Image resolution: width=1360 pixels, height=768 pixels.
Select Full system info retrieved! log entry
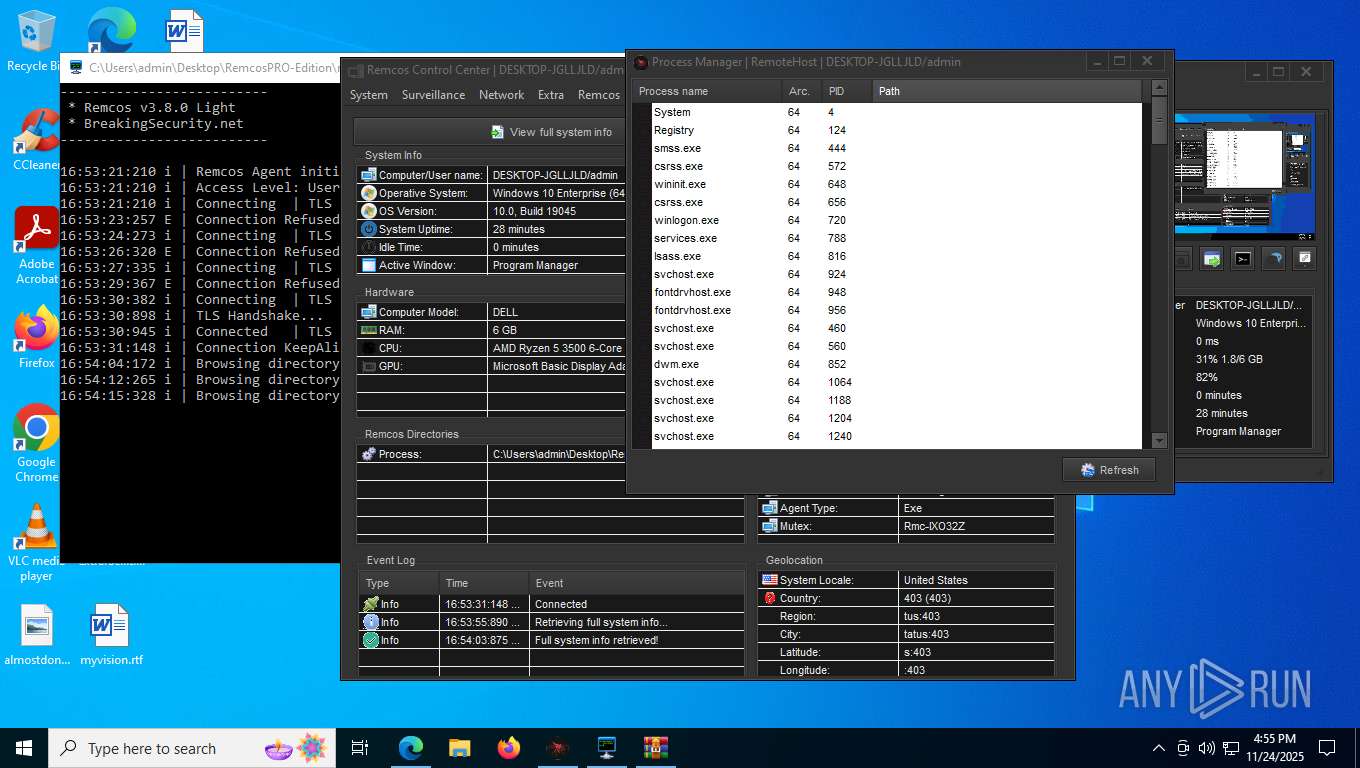pos(552,640)
